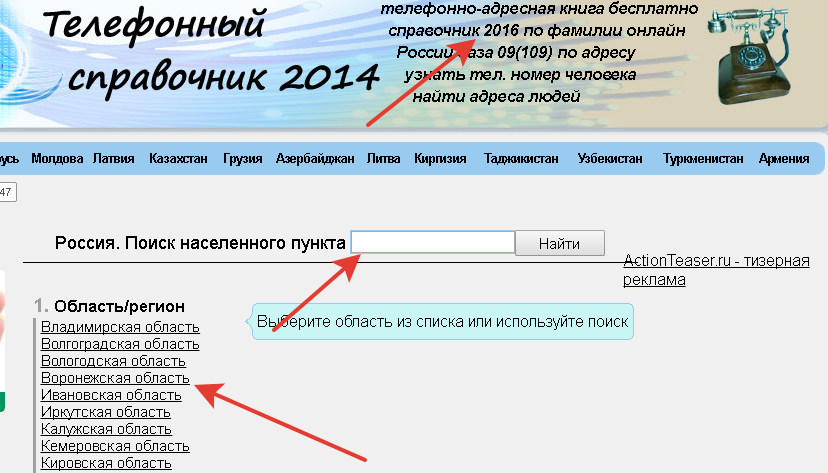Choose Грузия from the country bar
This screenshot has width=828, height=473.
(x=242, y=159)
